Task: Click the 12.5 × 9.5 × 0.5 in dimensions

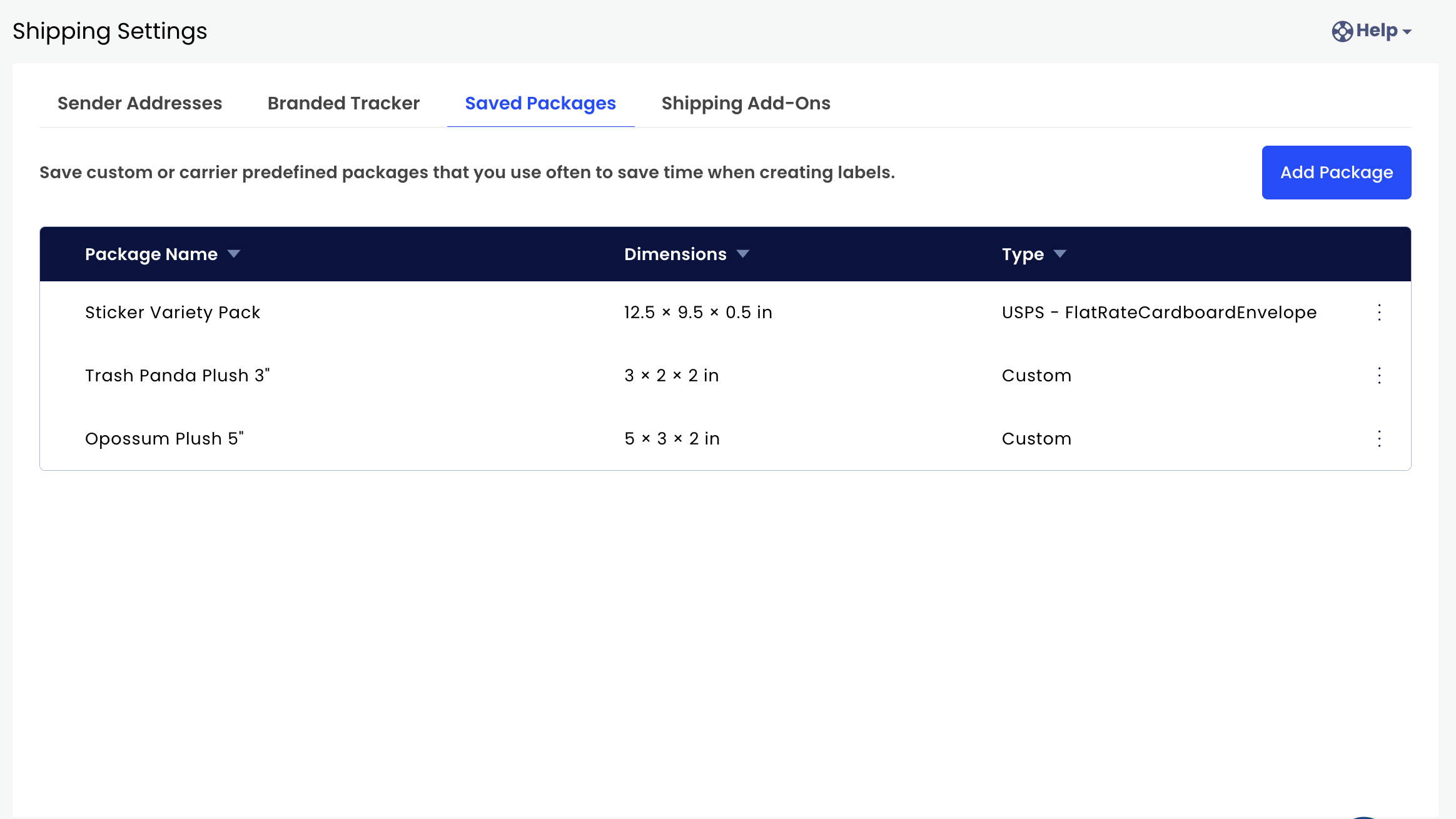Action: click(x=698, y=313)
